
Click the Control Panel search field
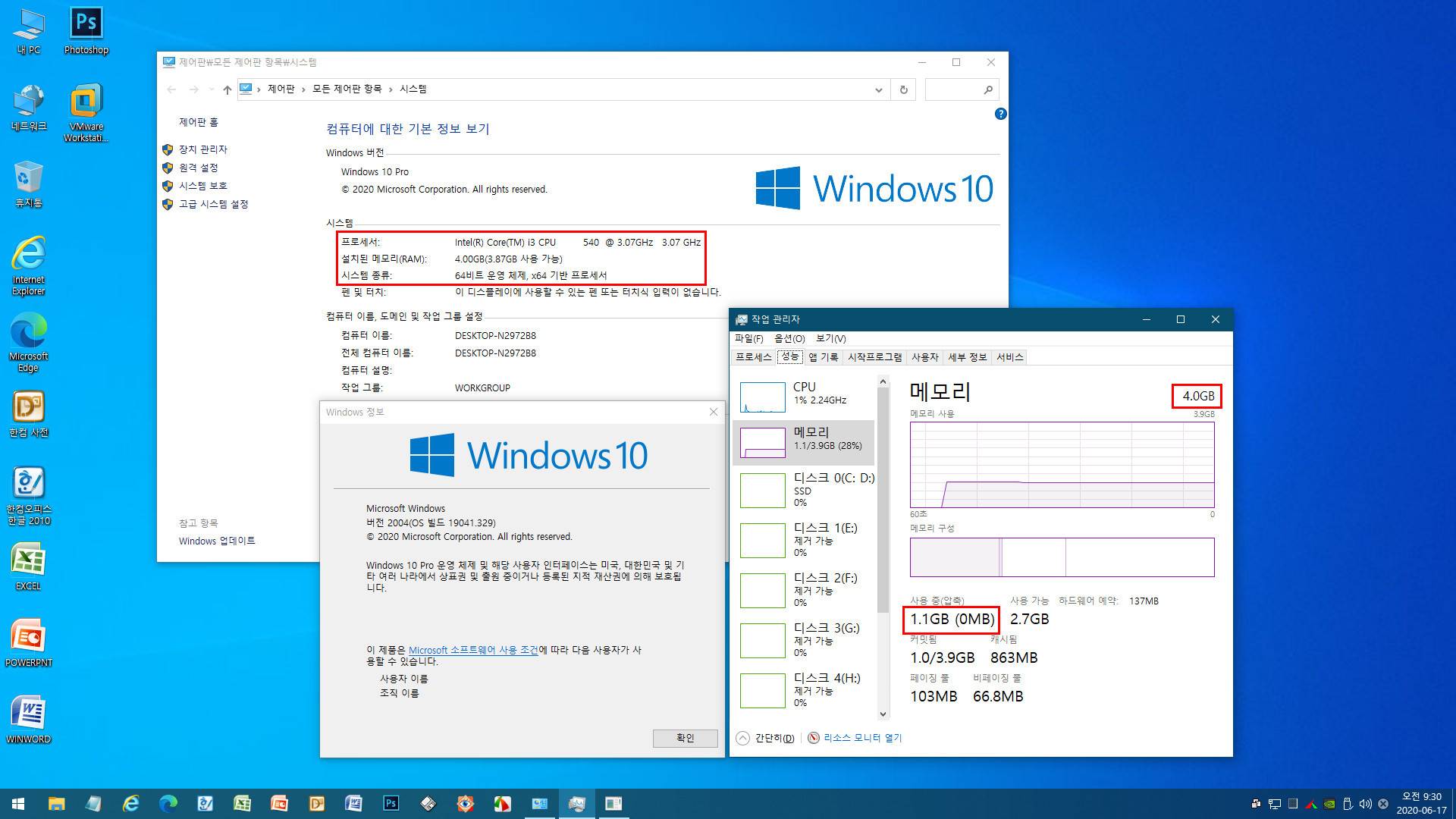coord(962,89)
